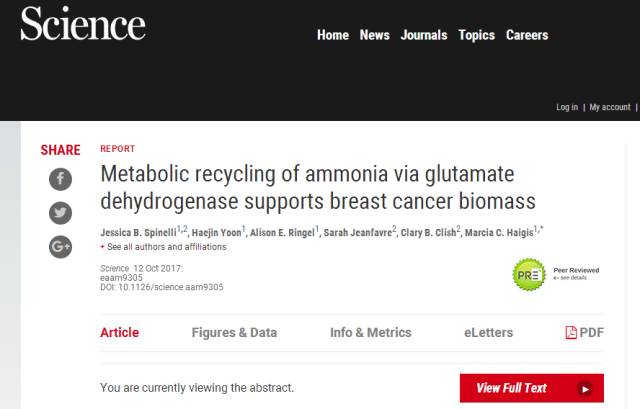Click the Science logo
The height and width of the screenshot is (409, 640).
tap(83, 26)
